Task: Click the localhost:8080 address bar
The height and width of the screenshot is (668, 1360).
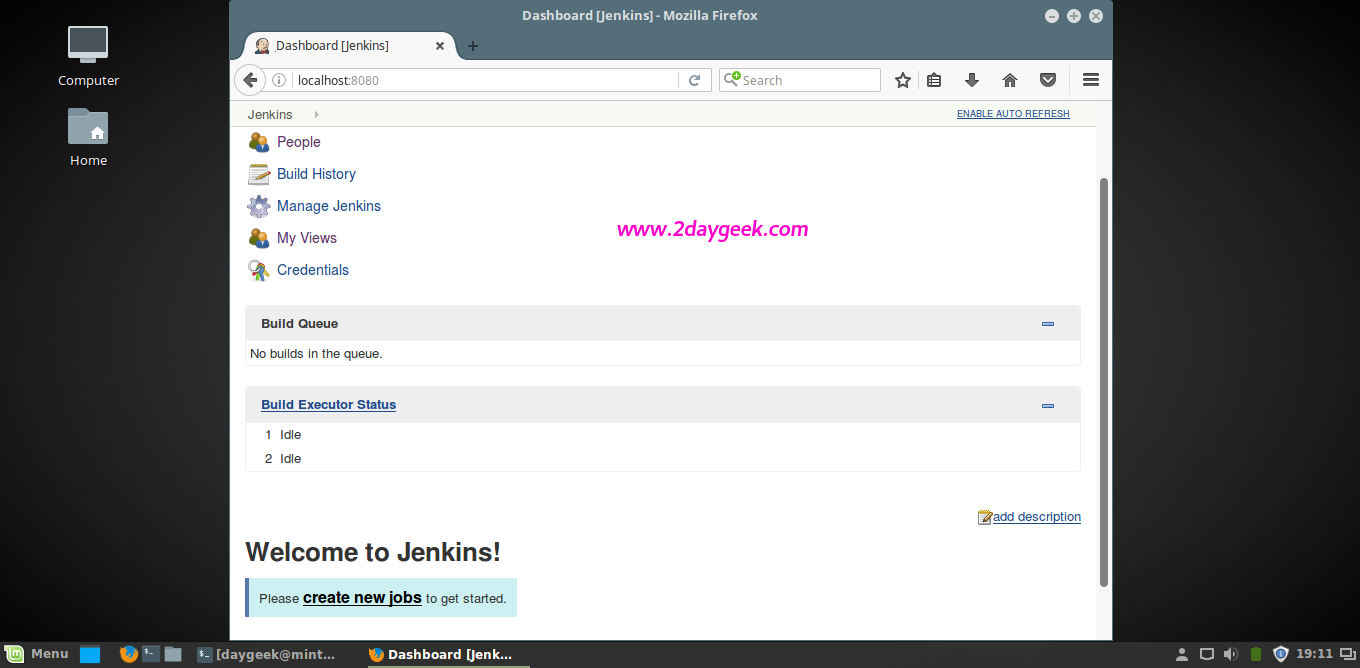Action: click(485, 80)
